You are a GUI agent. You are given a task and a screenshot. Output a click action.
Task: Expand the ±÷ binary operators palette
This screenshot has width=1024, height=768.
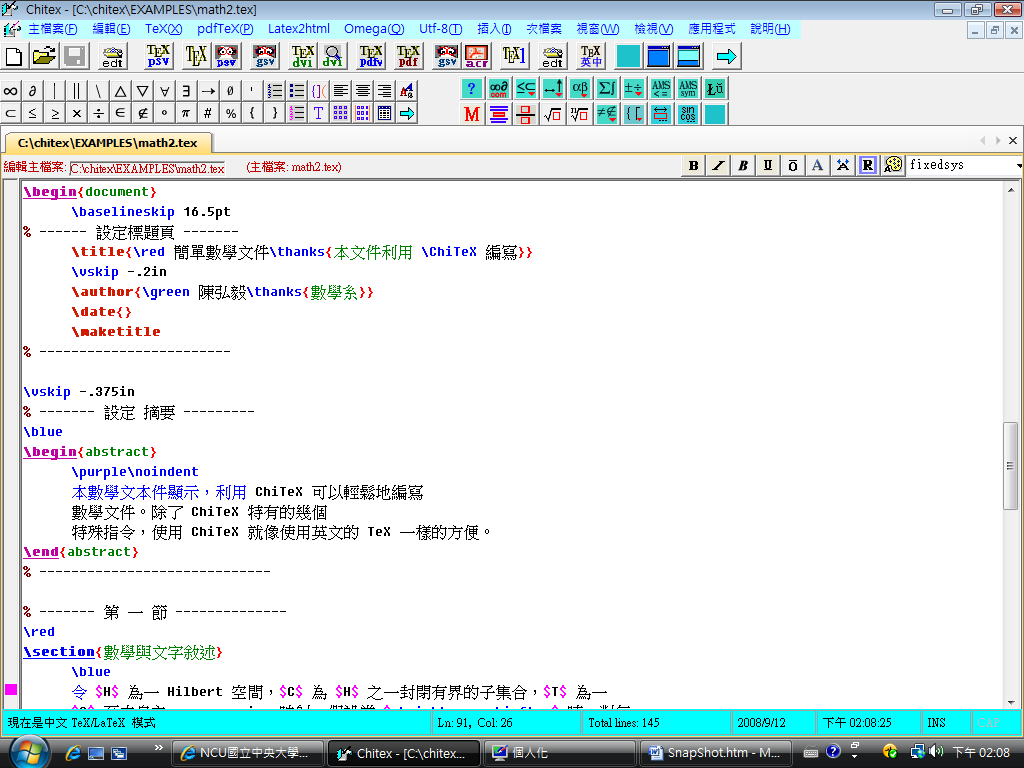[x=633, y=88]
